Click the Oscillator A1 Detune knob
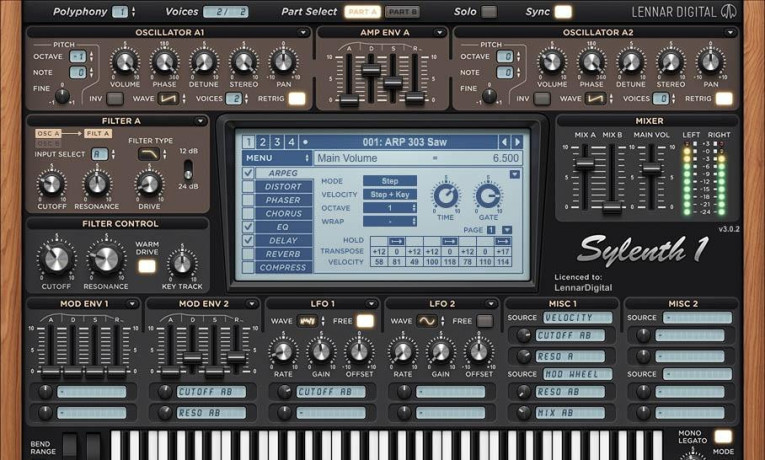Screen dimensions: 765x460 (x=203, y=62)
